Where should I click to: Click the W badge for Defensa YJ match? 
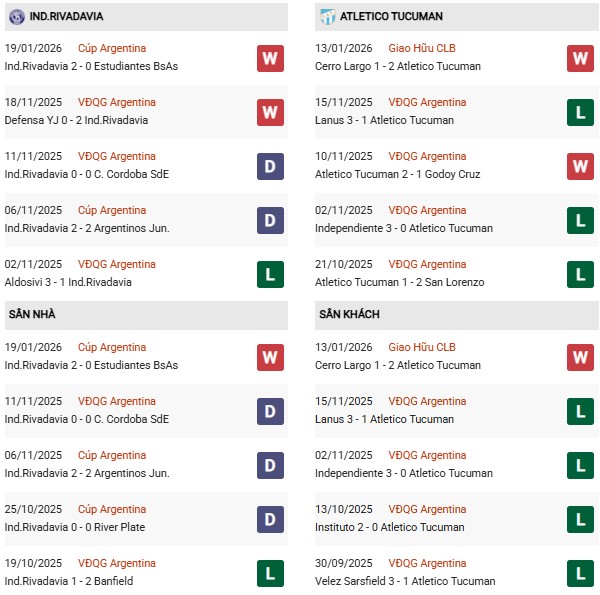coord(270,112)
